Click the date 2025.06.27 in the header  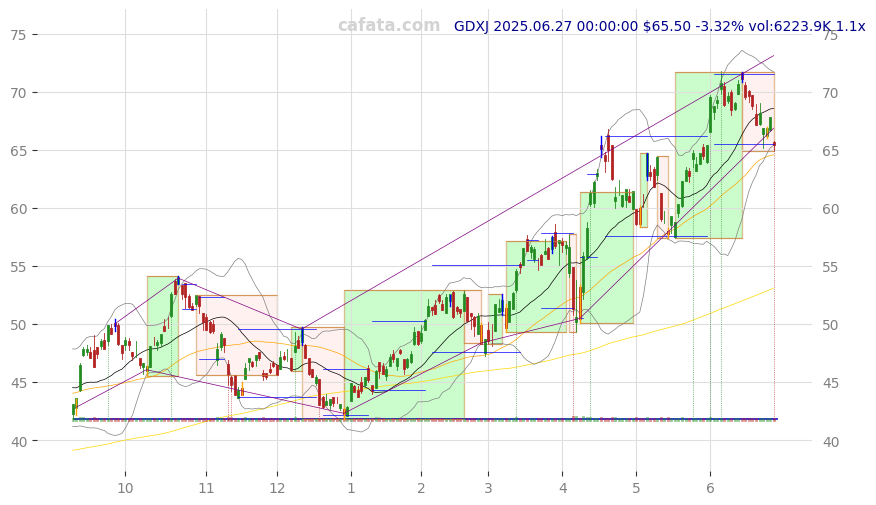pyautogui.click(x=529, y=26)
